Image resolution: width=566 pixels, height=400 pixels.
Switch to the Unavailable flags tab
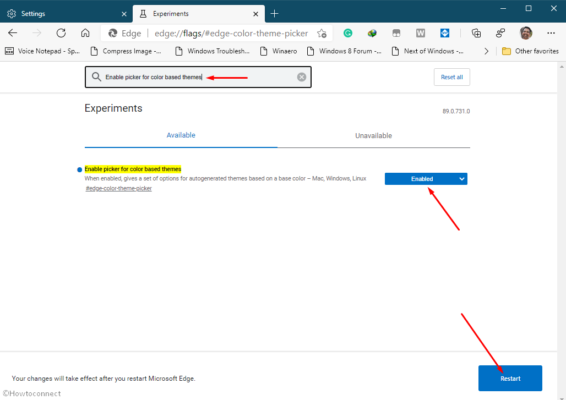[374, 136]
